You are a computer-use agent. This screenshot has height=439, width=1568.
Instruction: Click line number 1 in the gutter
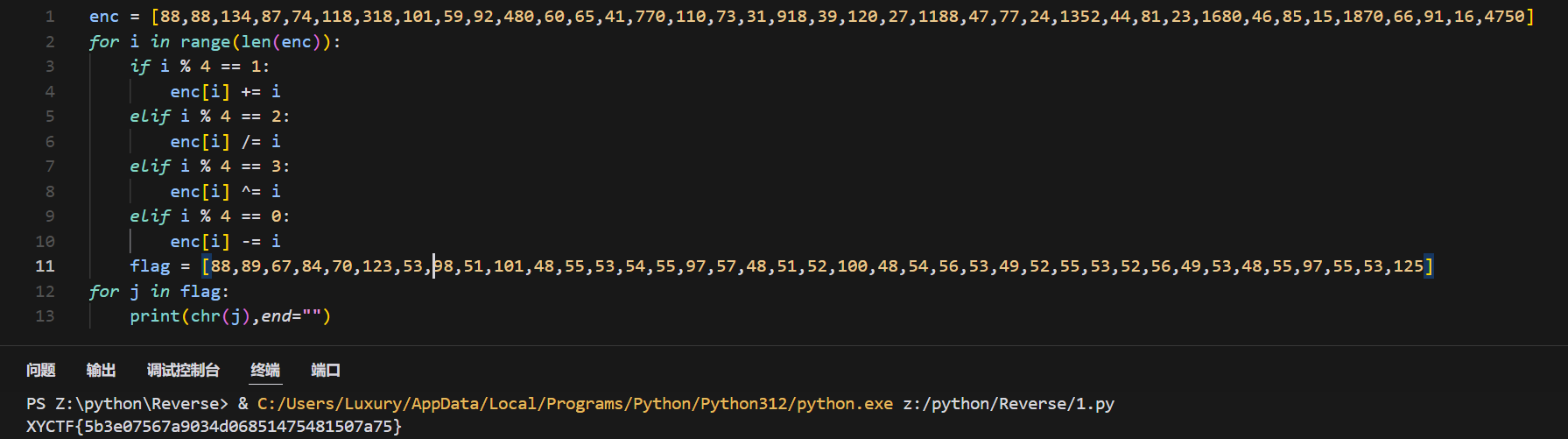coord(50,17)
